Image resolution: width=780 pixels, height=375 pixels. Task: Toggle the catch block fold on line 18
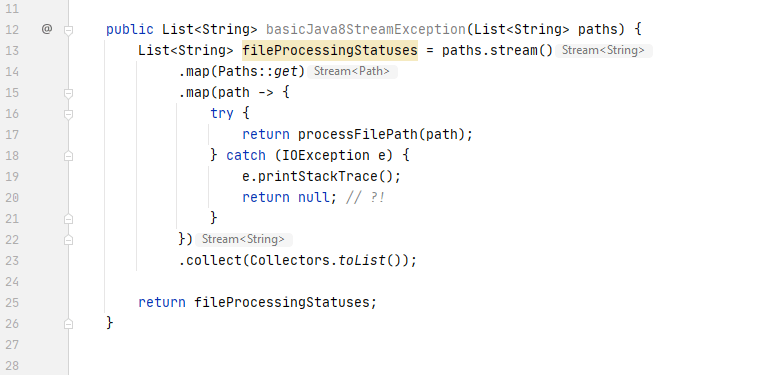(69, 156)
